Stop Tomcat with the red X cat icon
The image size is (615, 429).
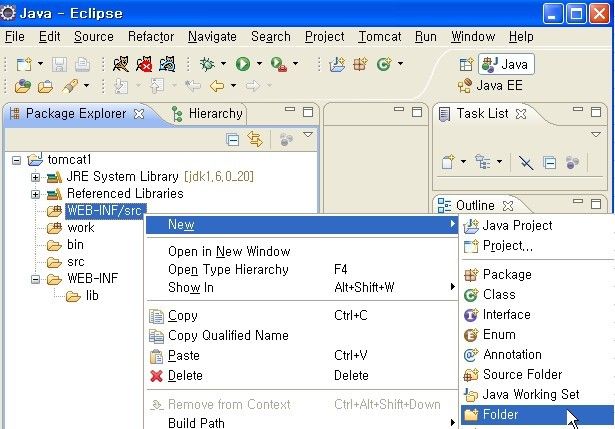pos(144,64)
